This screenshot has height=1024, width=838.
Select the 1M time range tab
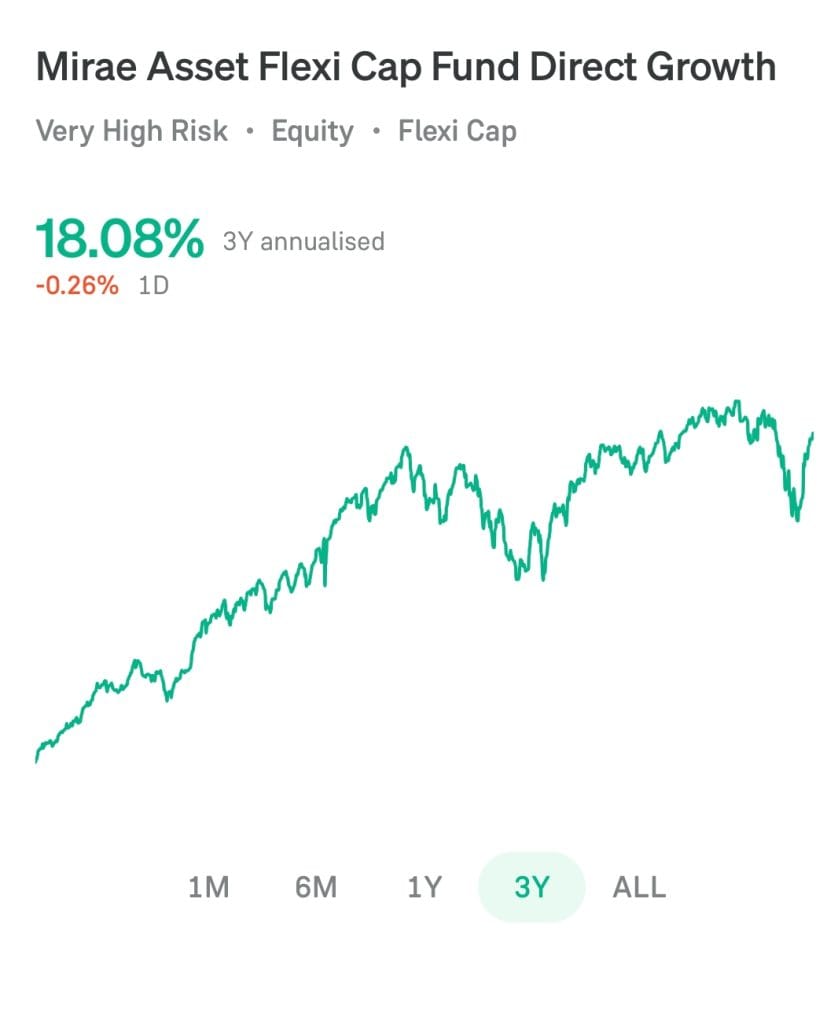click(209, 887)
